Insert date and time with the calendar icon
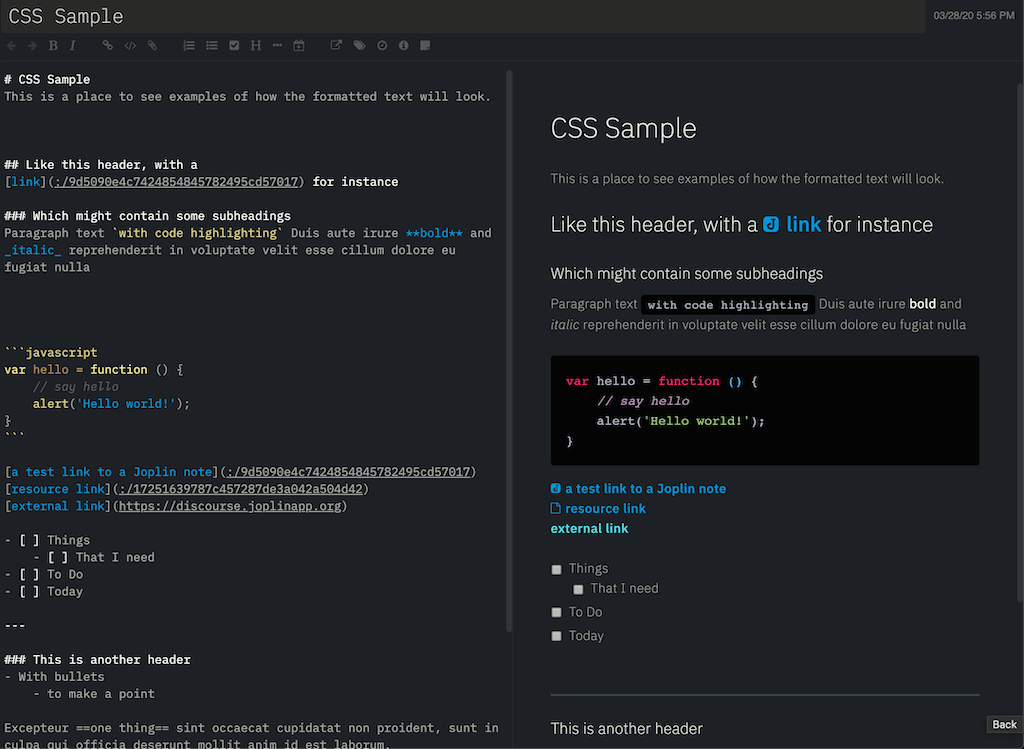The width and height of the screenshot is (1024, 749). tap(298, 46)
